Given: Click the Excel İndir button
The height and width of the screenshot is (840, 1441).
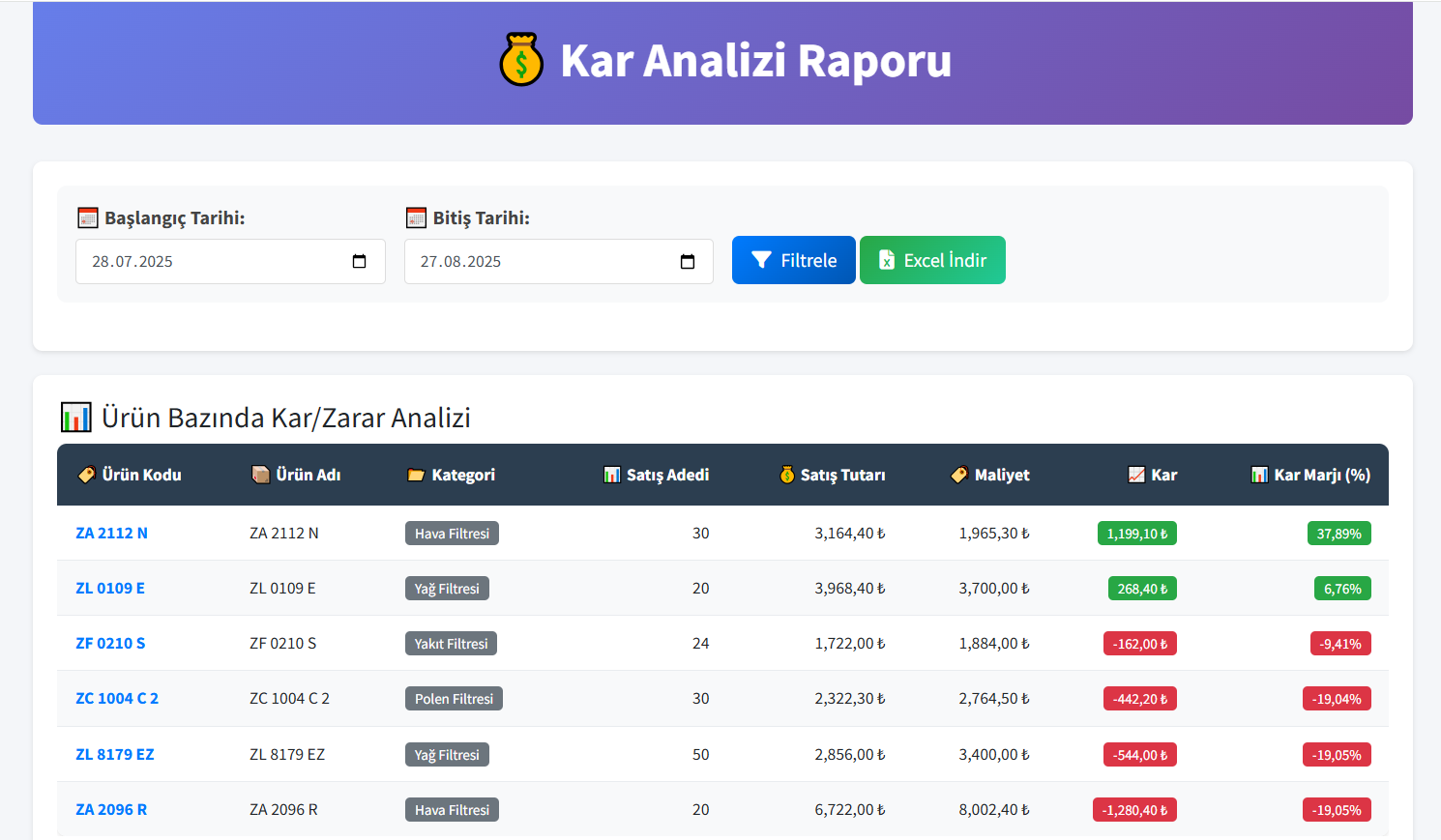Looking at the screenshot, I should 932,259.
